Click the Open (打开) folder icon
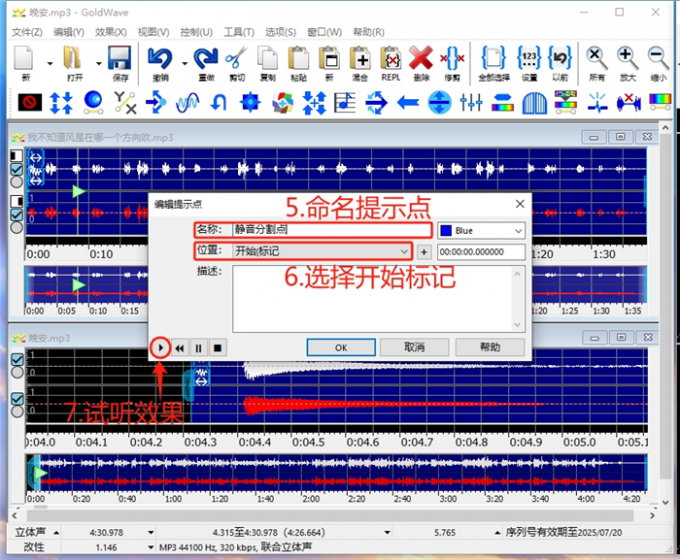This screenshot has width=680, height=560. (x=72, y=59)
